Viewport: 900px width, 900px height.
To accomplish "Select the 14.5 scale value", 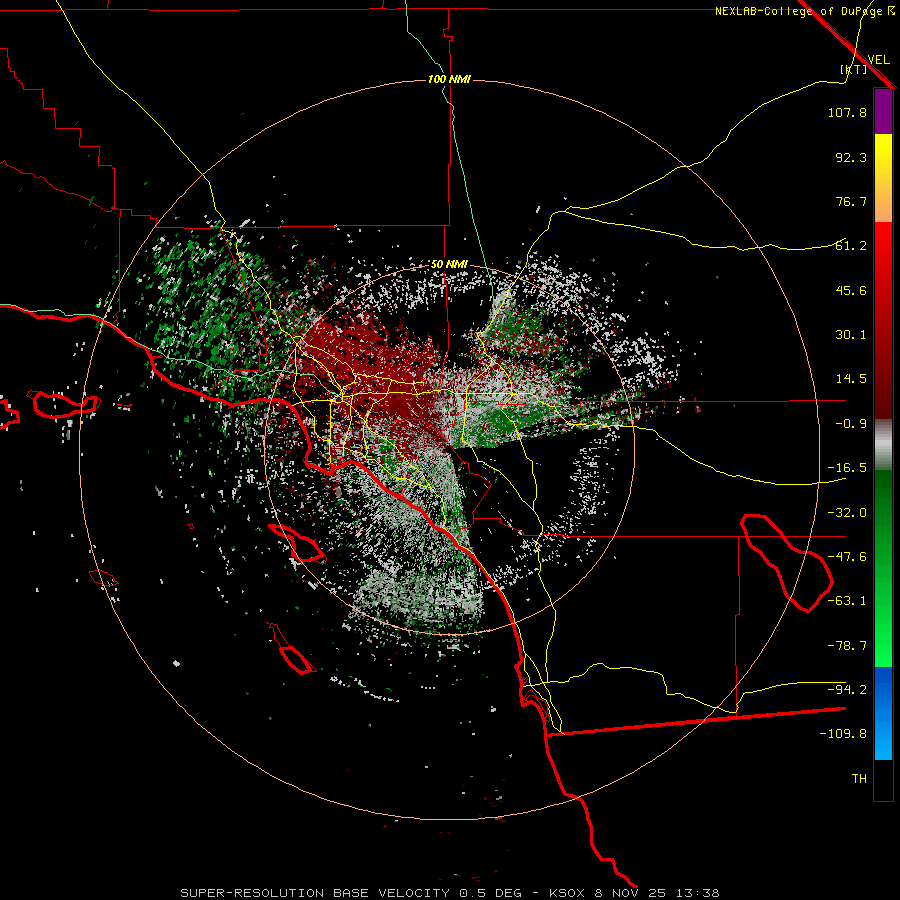I will click(851, 379).
